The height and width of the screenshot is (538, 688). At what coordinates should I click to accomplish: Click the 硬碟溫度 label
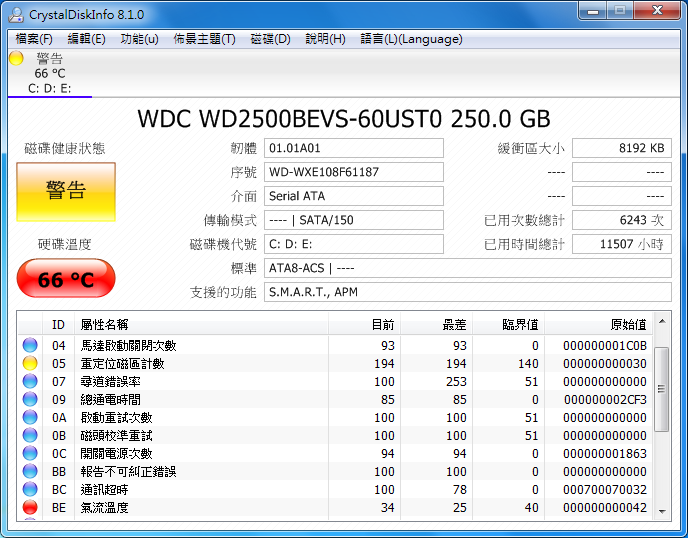[65, 244]
